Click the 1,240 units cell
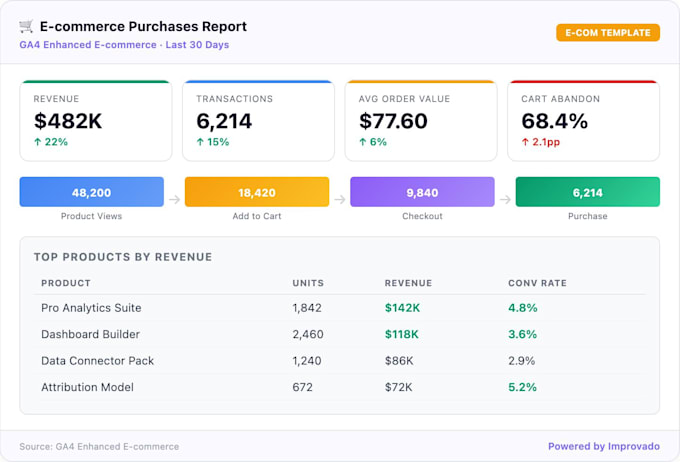 point(307,361)
